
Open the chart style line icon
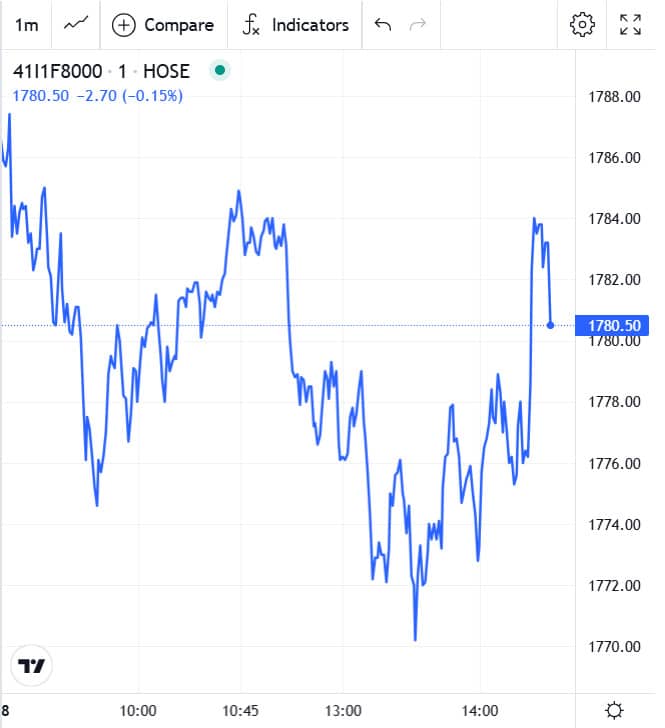(x=76, y=24)
